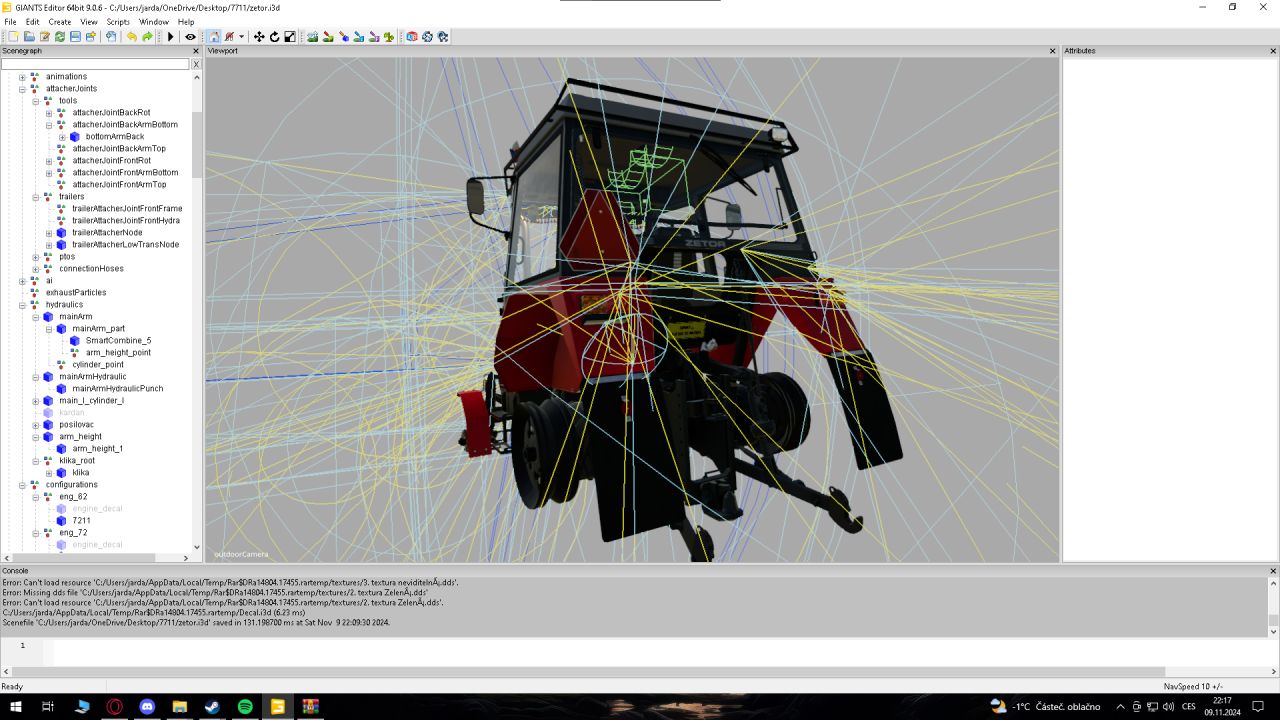Open Spotify from the taskbar

click(245, 706)
